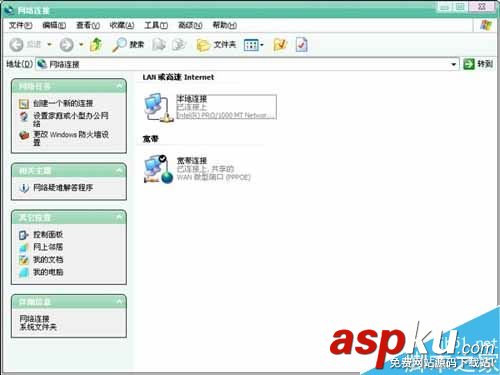Open the View (查看) menu
The image size is (500, 375).
click(x=88, y=25)
